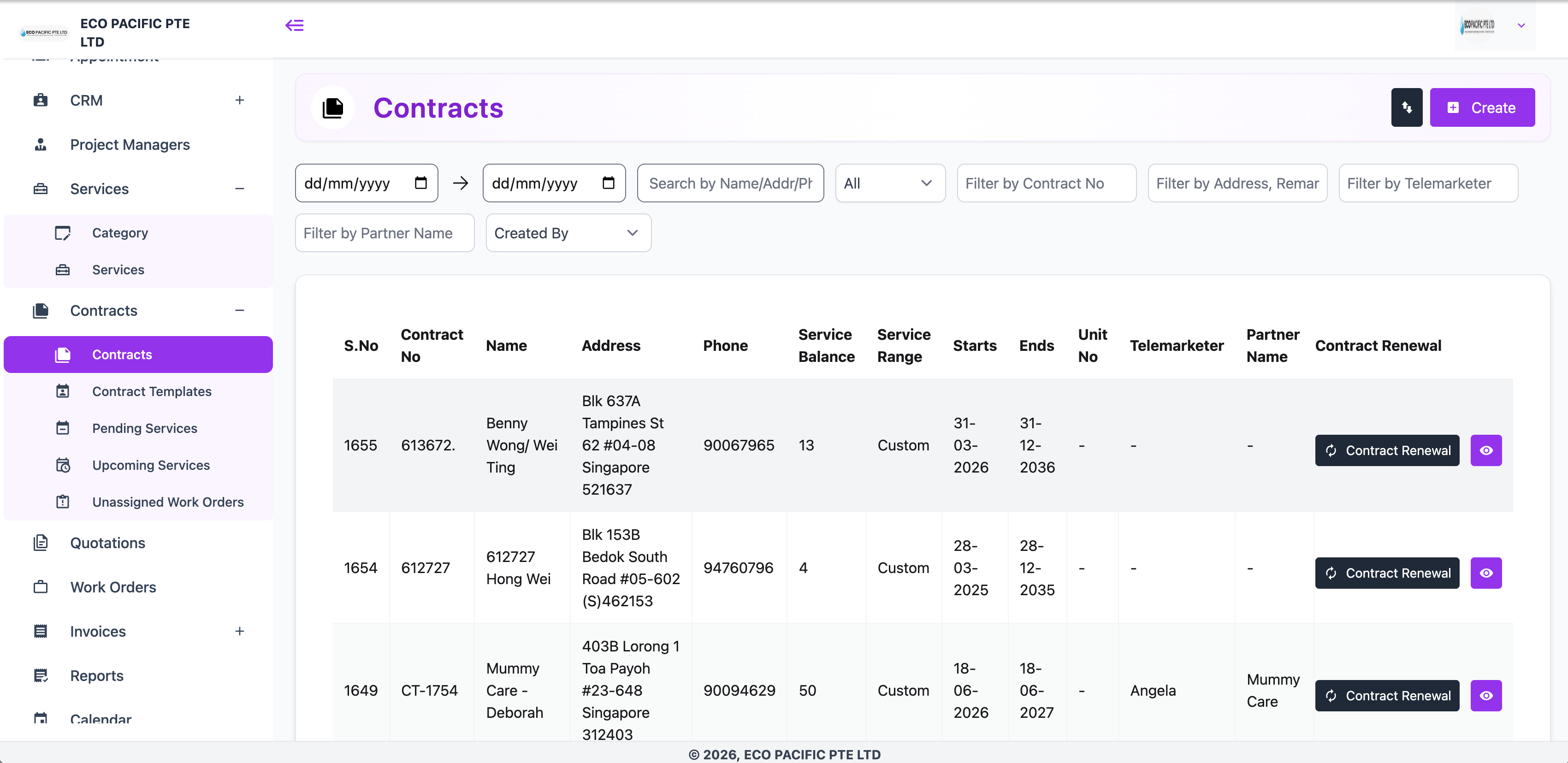
Task: View contract CT-1754 with the eye icon
Action: pyautogui.click(x=1486, y=695)
